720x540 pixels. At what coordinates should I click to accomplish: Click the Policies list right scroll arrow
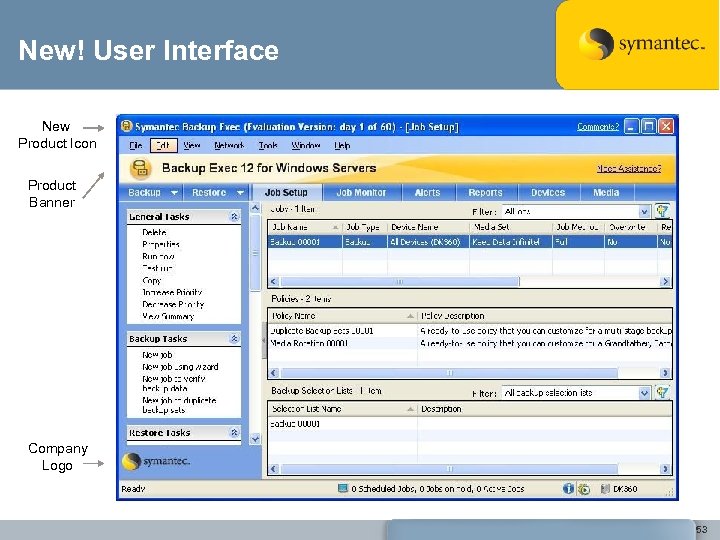[665, 372]
